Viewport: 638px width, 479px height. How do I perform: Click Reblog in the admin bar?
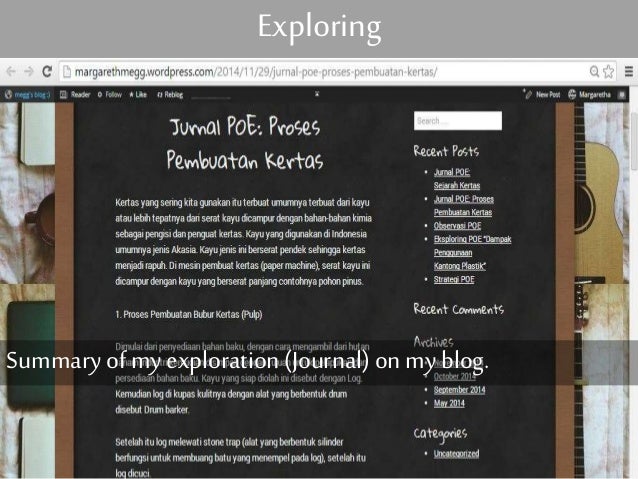(x=170, y=95)
